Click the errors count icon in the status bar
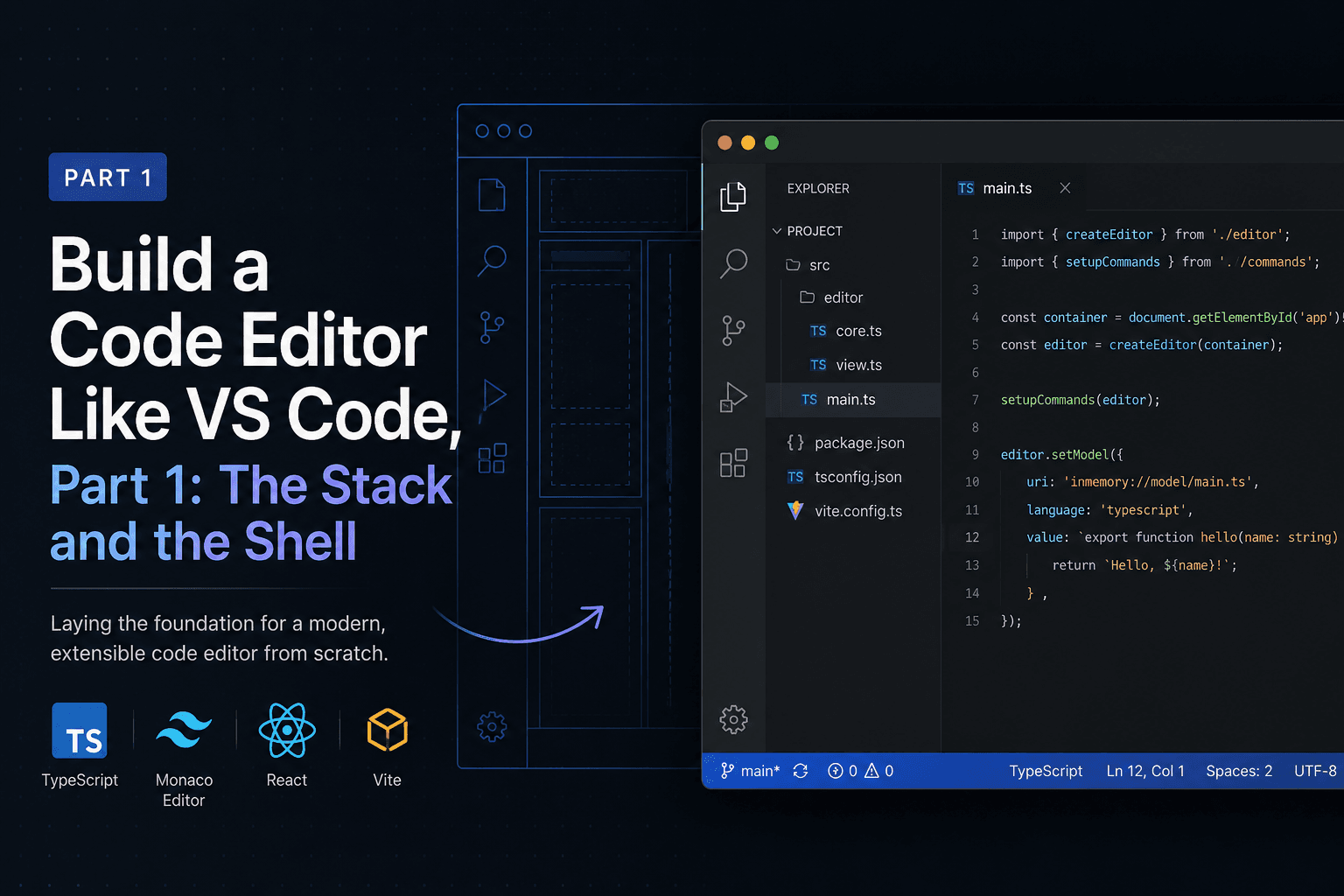 click(x=836, y=771)
